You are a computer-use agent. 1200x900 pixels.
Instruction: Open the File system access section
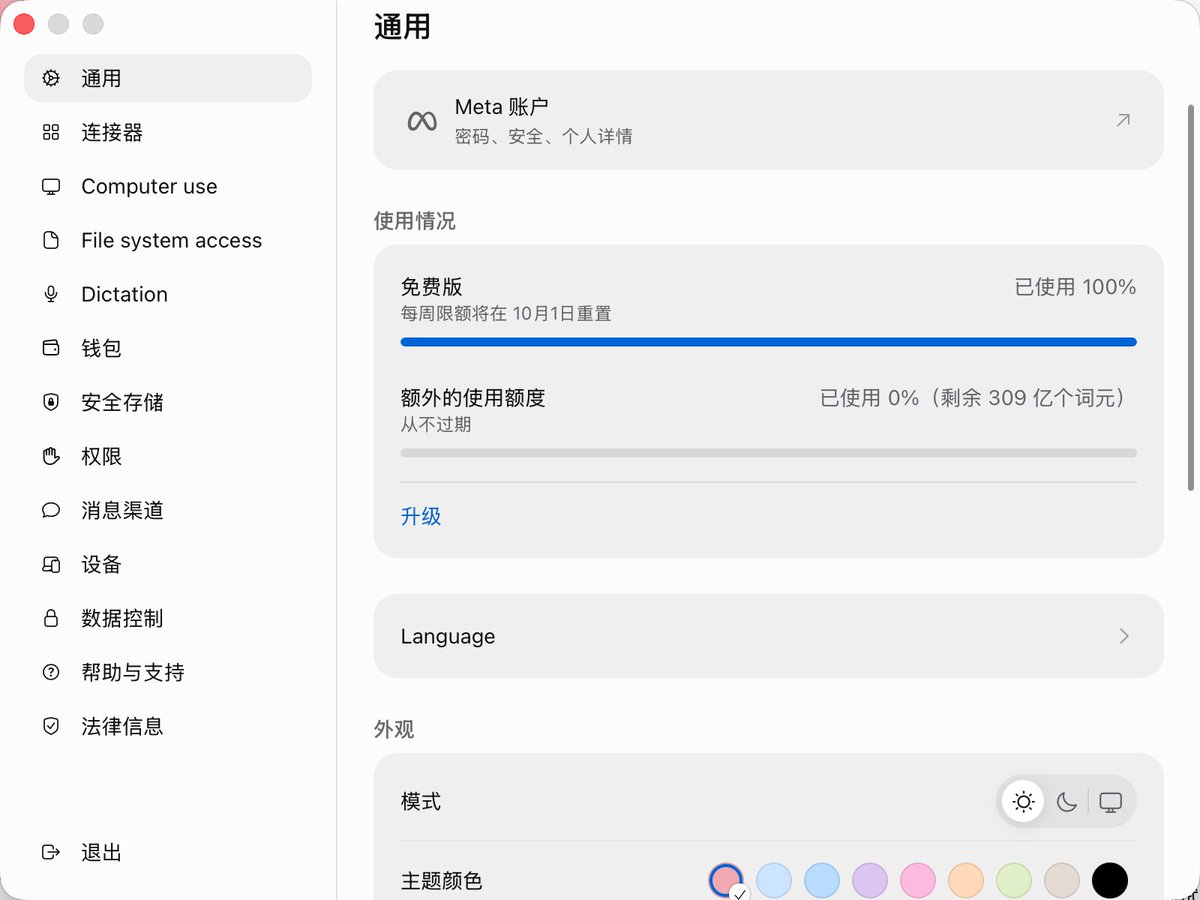(x=168, y=240)
